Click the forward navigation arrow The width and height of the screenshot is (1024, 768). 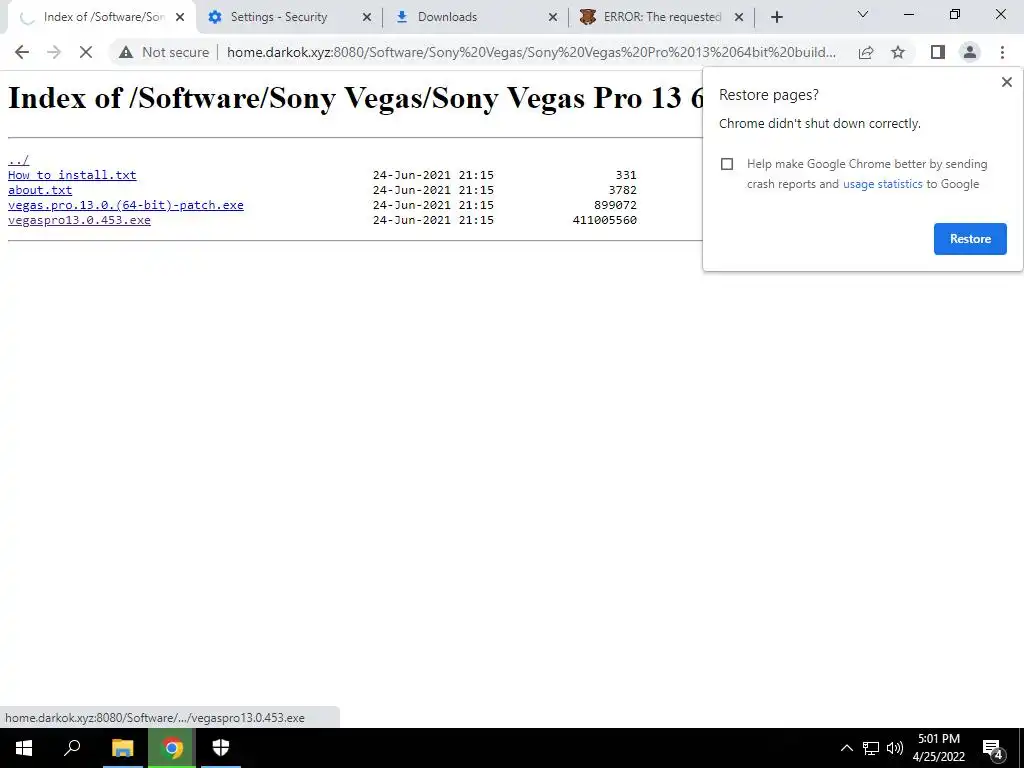point(54,52)
